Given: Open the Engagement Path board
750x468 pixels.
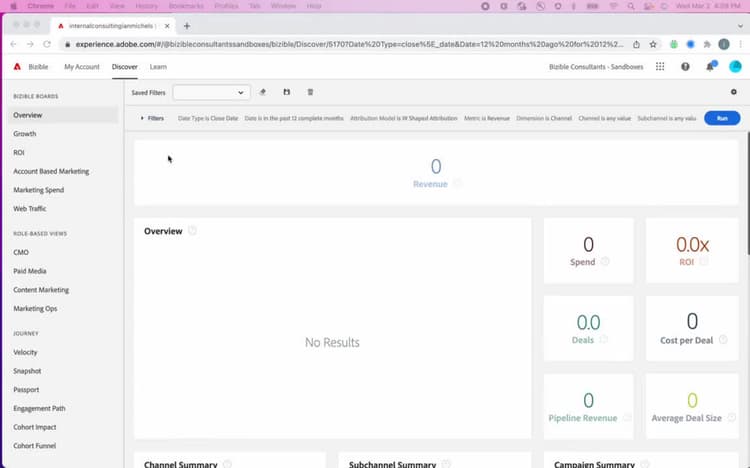Looking at the screenshot, I should coord(40,408).
